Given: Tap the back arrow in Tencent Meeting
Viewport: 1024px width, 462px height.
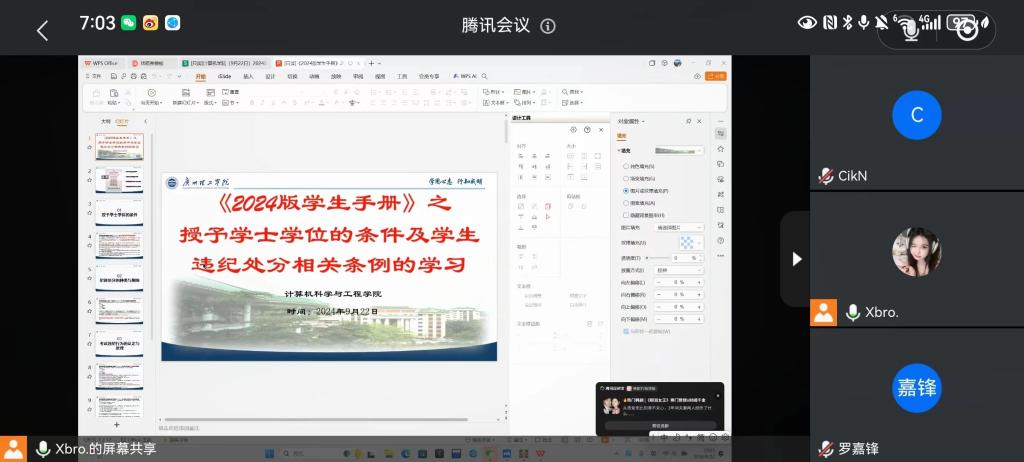Looking at the screenshot, I should (x=42, y=30).
